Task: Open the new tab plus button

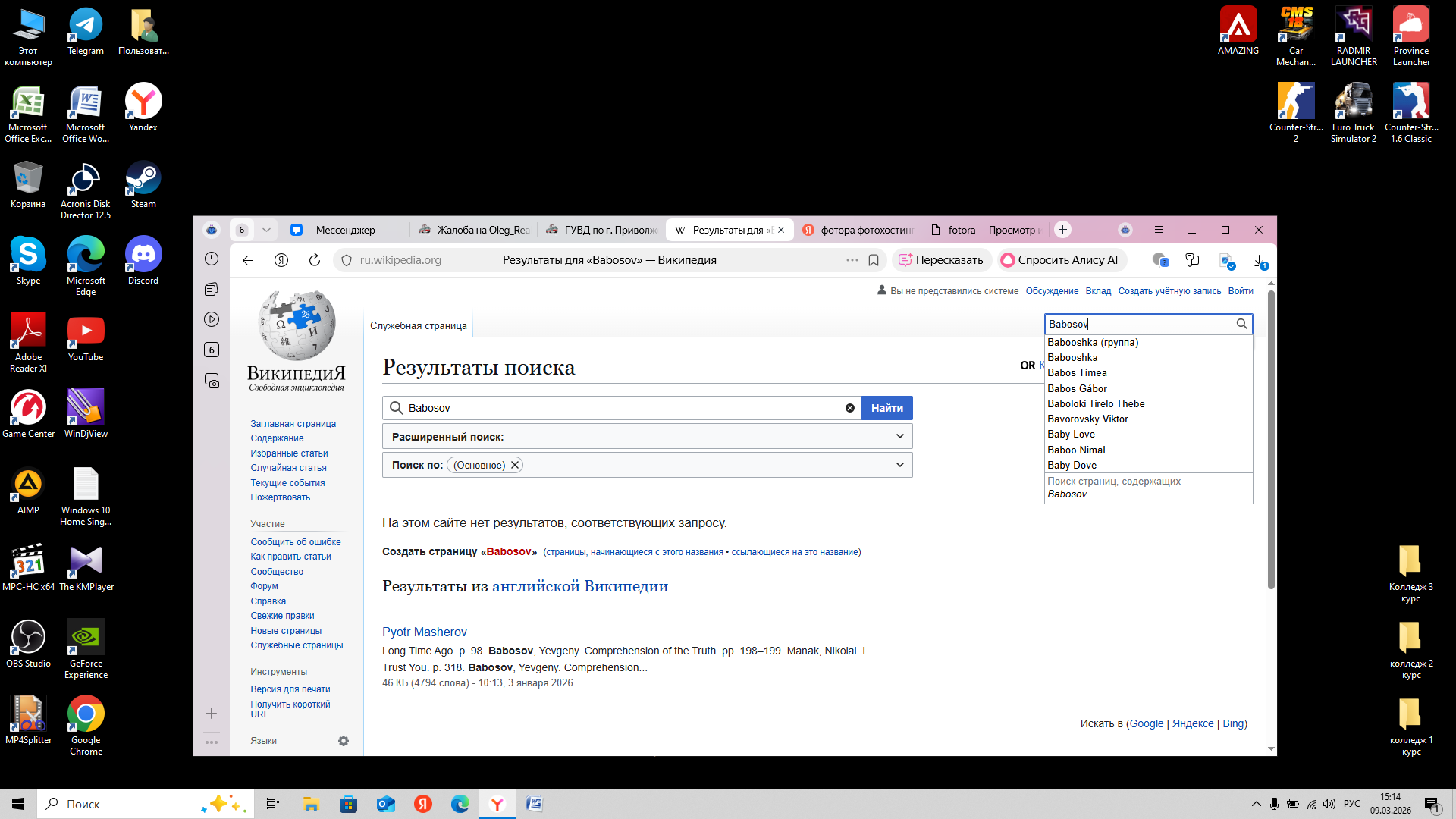Action: 1062,230
